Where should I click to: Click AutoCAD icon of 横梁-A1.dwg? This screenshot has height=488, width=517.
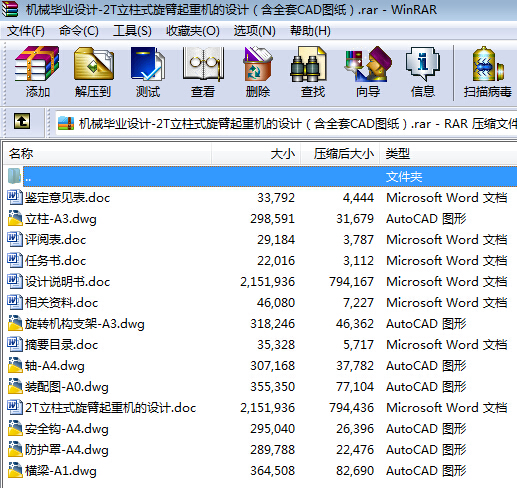(x=15, y=470)
